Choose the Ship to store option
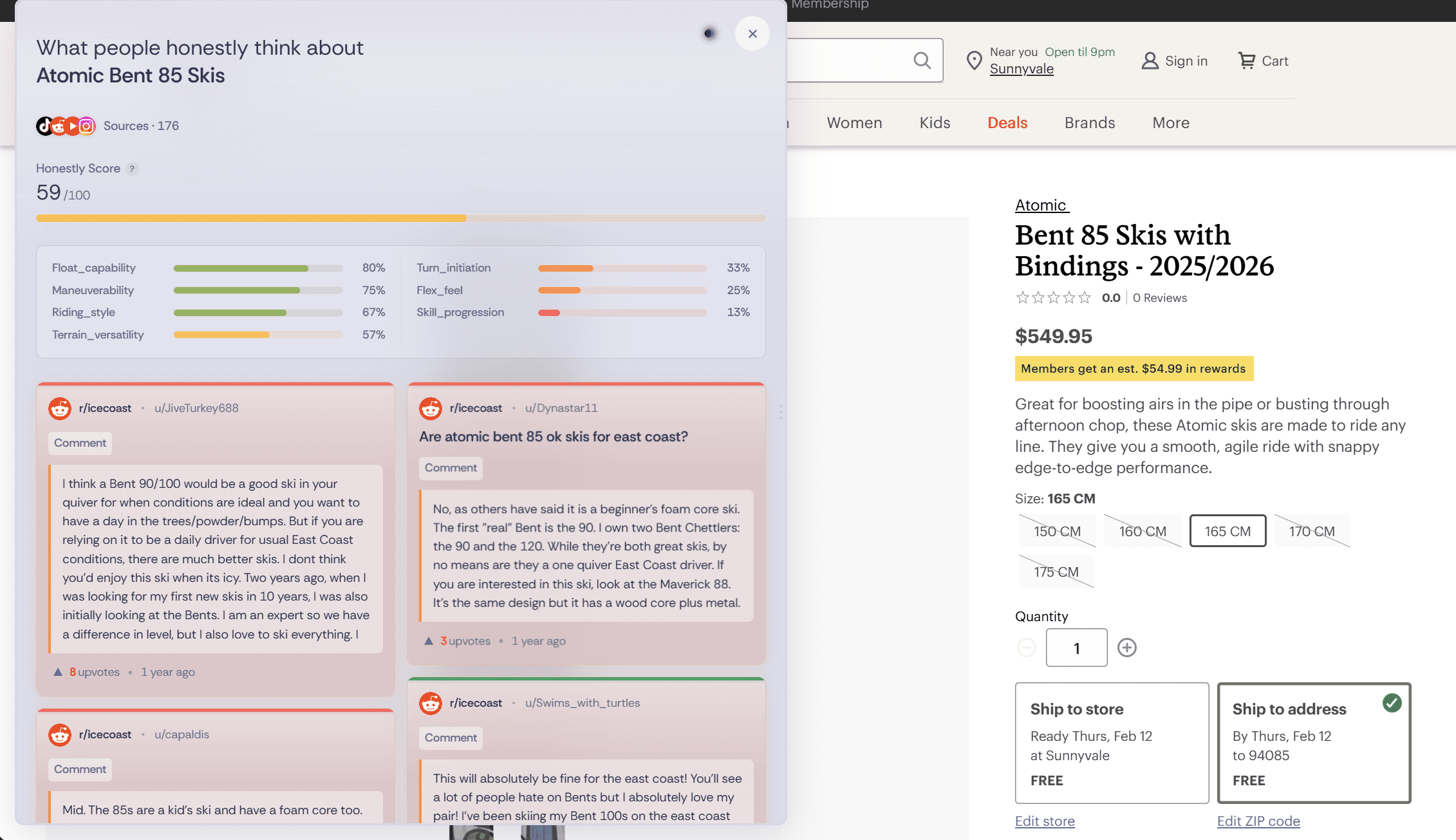This screenshot has height=840, width=1456. click(x=1111, y=743)
